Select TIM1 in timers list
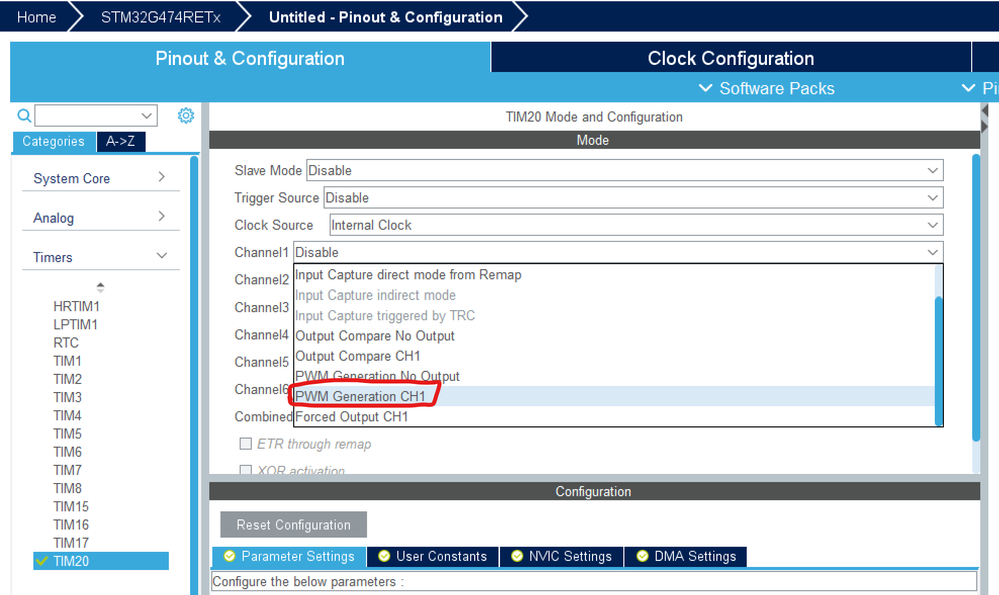Screen dimensions: 999x595 pyautogui.click(x=68, y=361)
